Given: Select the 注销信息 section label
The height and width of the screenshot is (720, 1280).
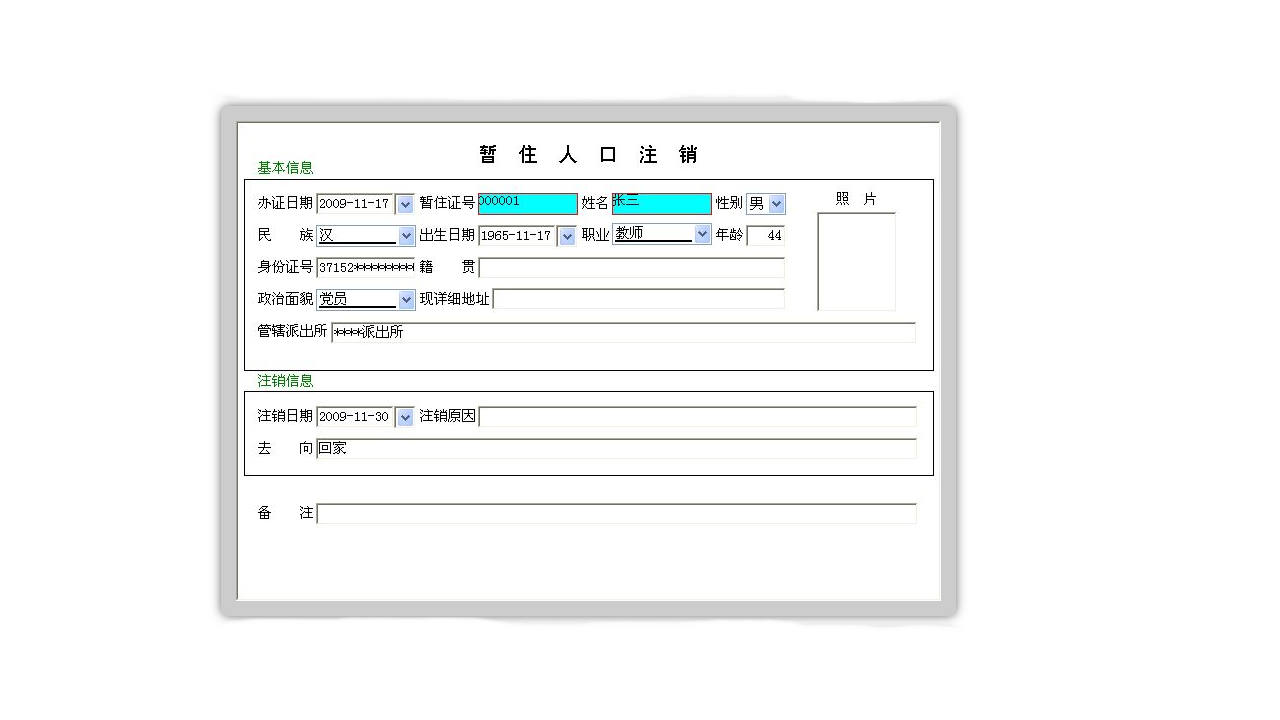Looking at the screenshot, I should click(x=284, y=381).
